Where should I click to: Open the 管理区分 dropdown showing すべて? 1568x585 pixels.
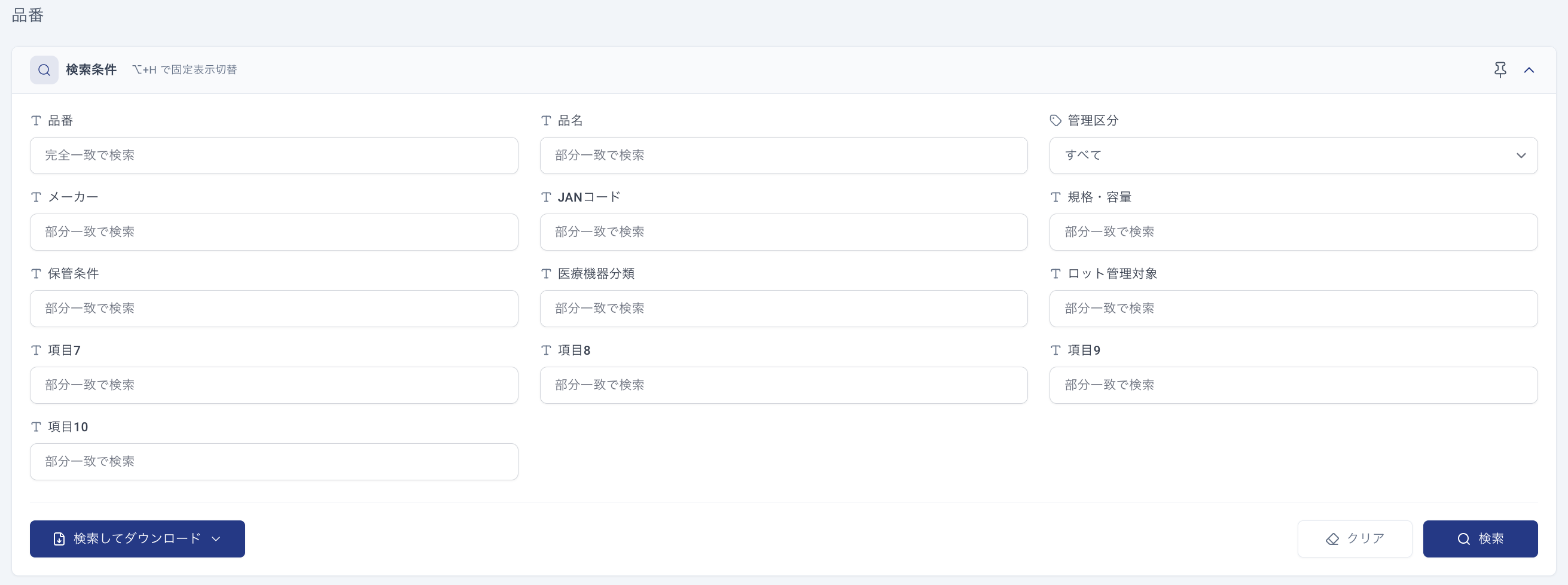1293,156
